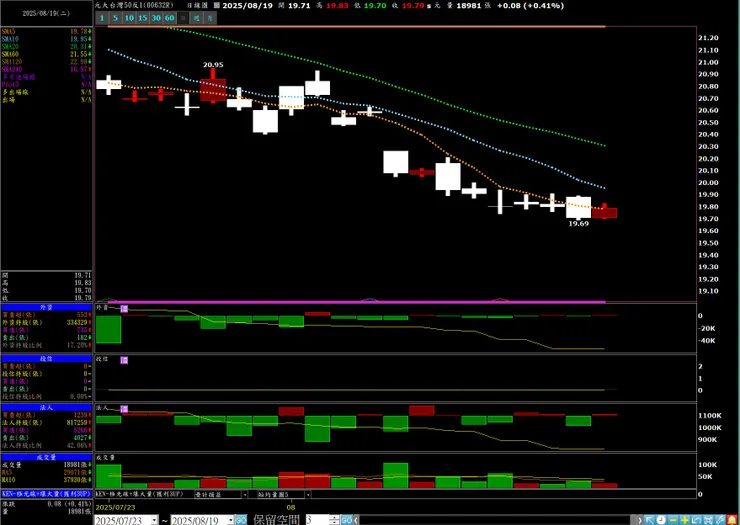Click the GO button beside 保留空間 value
Viewport: 740px width, 525px height.
click(347, 520)
